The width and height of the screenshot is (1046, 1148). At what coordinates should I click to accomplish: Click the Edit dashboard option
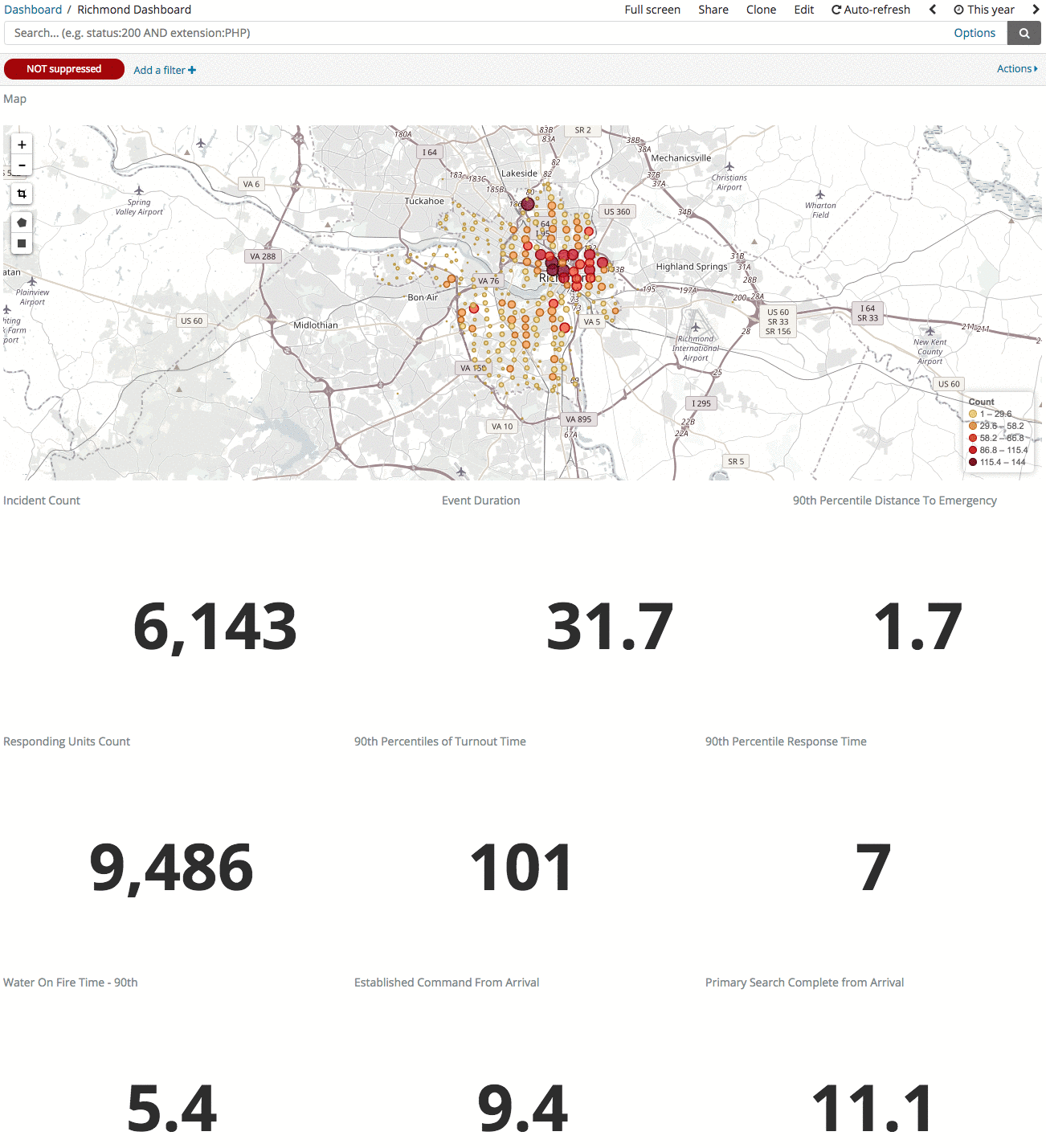pos(804,10)
